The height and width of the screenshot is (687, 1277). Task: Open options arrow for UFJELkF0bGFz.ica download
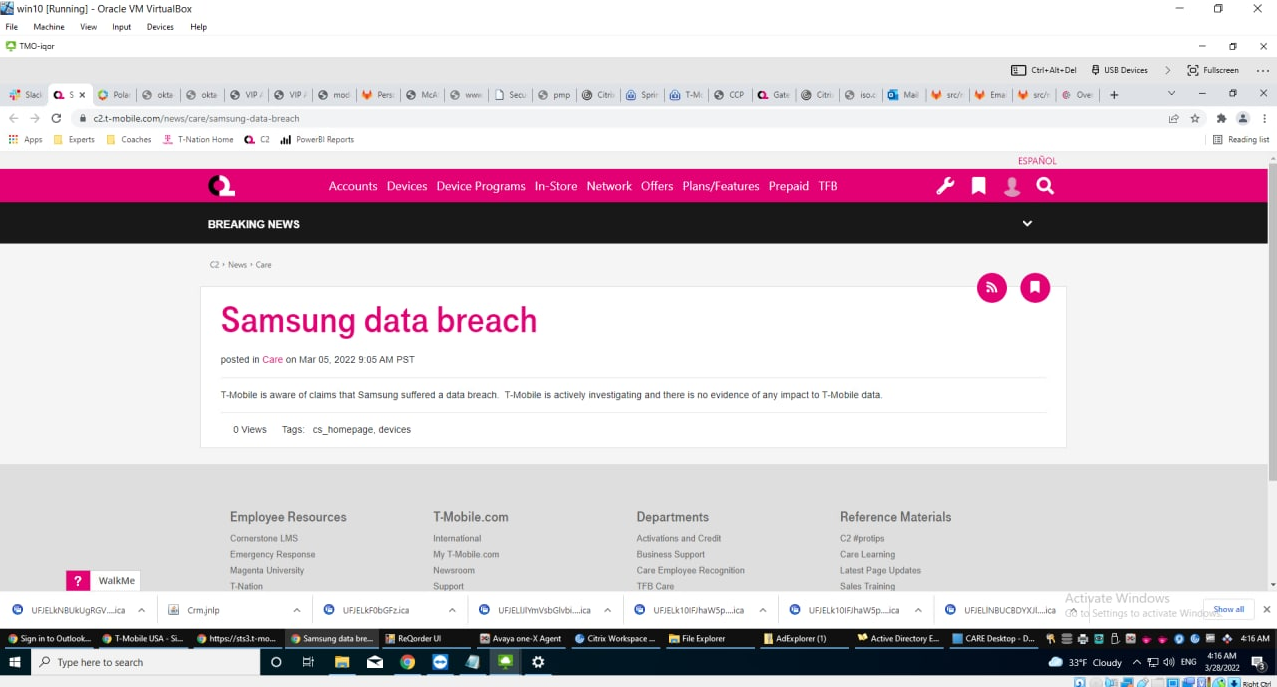[x=452, y=610]
